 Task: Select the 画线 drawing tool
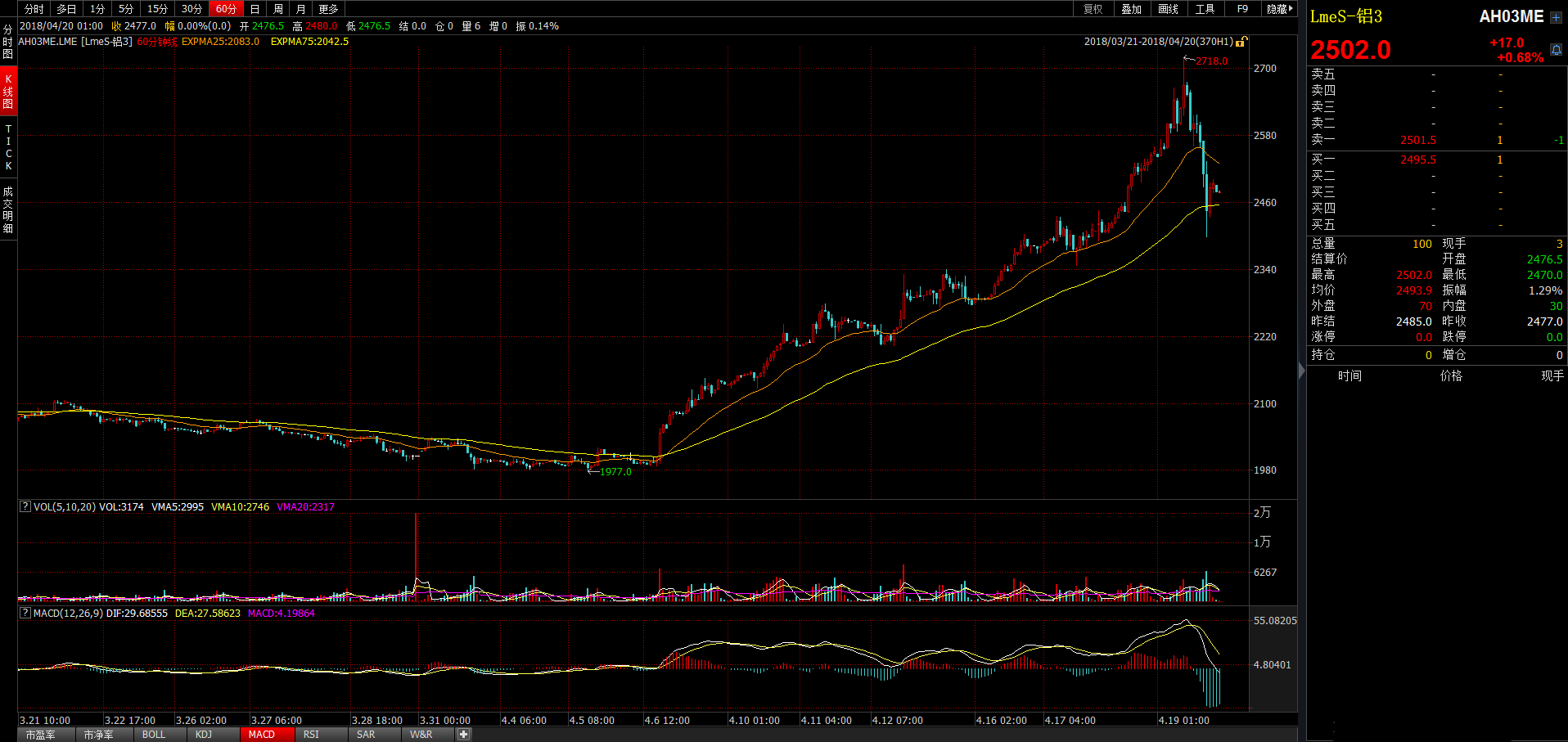tap(1168, 9)
